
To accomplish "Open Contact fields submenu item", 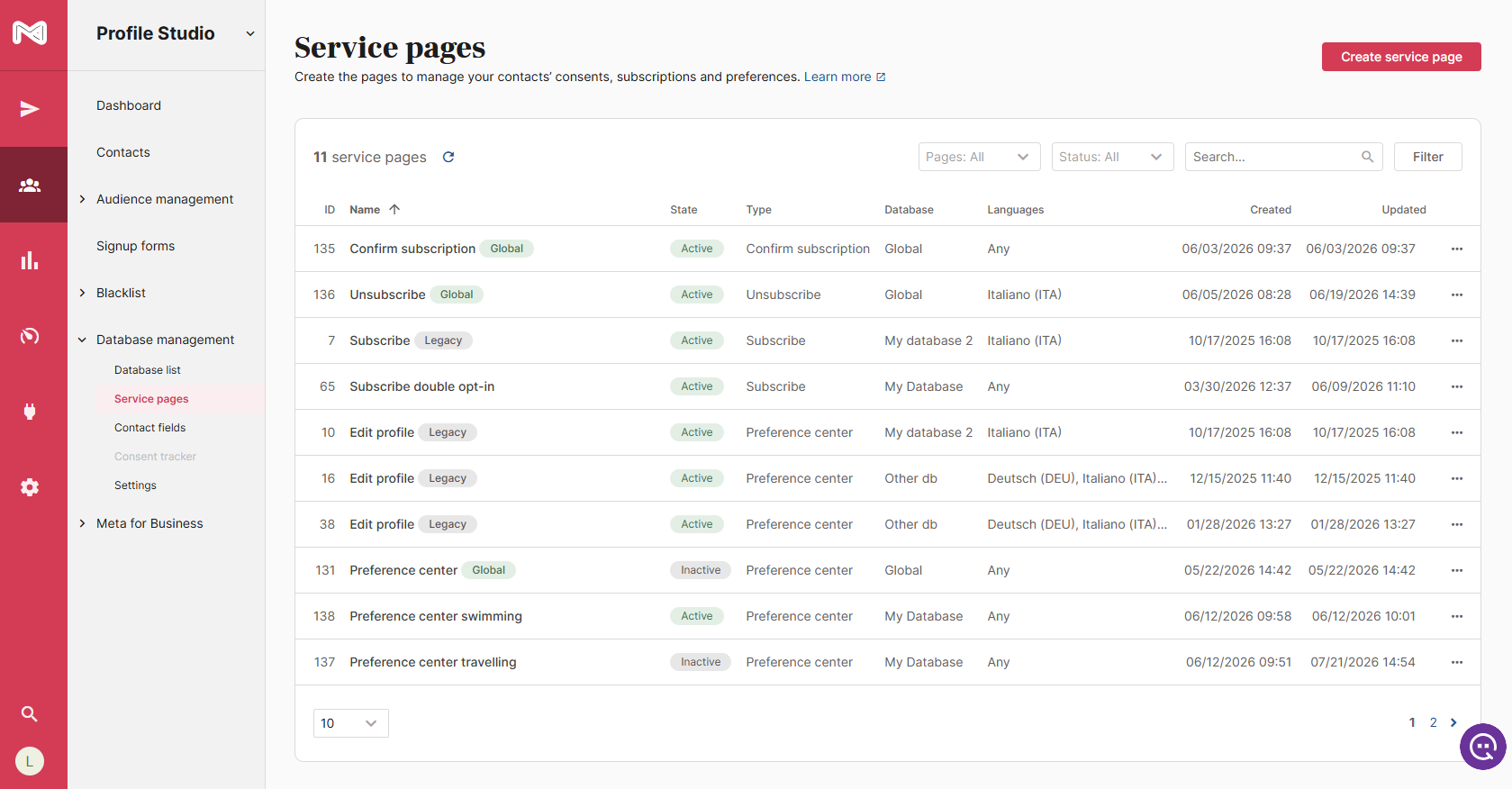I will point(150,428).
